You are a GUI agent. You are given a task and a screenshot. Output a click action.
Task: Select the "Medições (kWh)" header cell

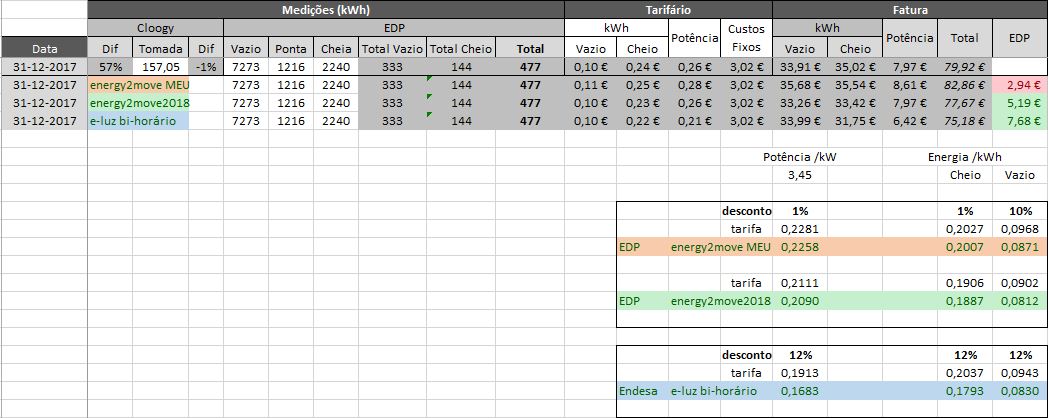point(325,9)
